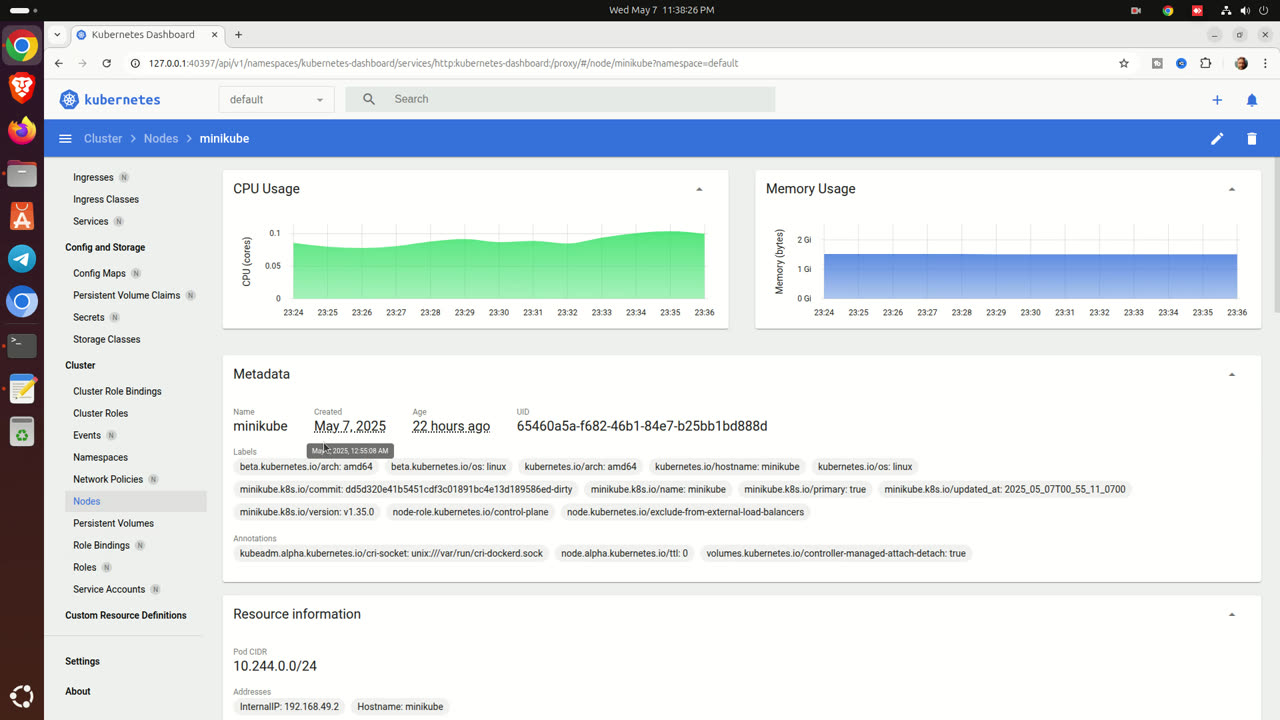The image size is (1280, 720).
Task: Collapse the Memory Usage card
Action: click(1232, 189)
